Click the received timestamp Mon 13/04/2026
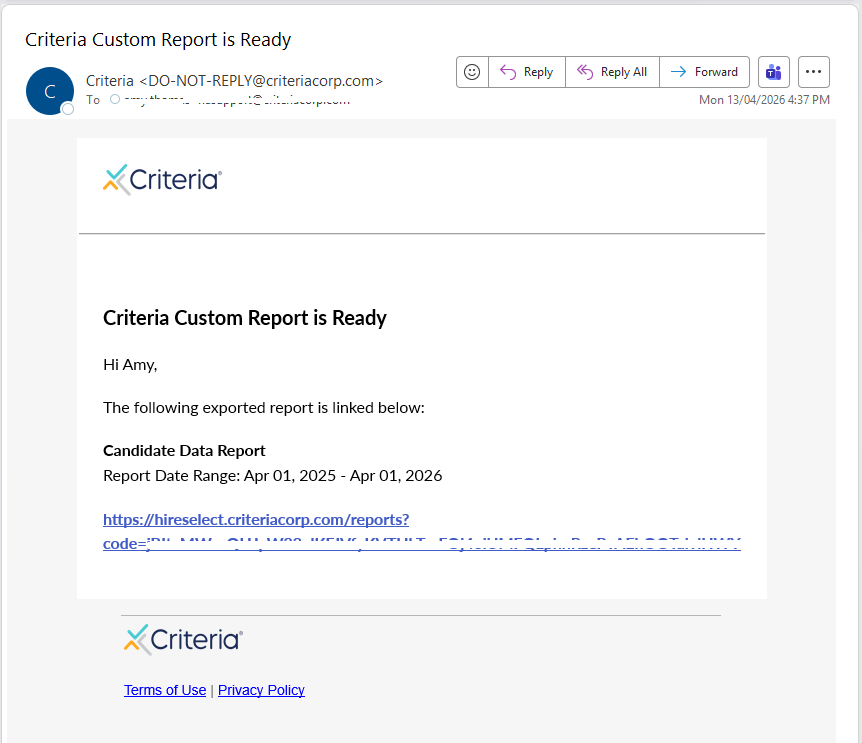Image resolution: width=862 pixels, height=743 pixels. (764, 100)
